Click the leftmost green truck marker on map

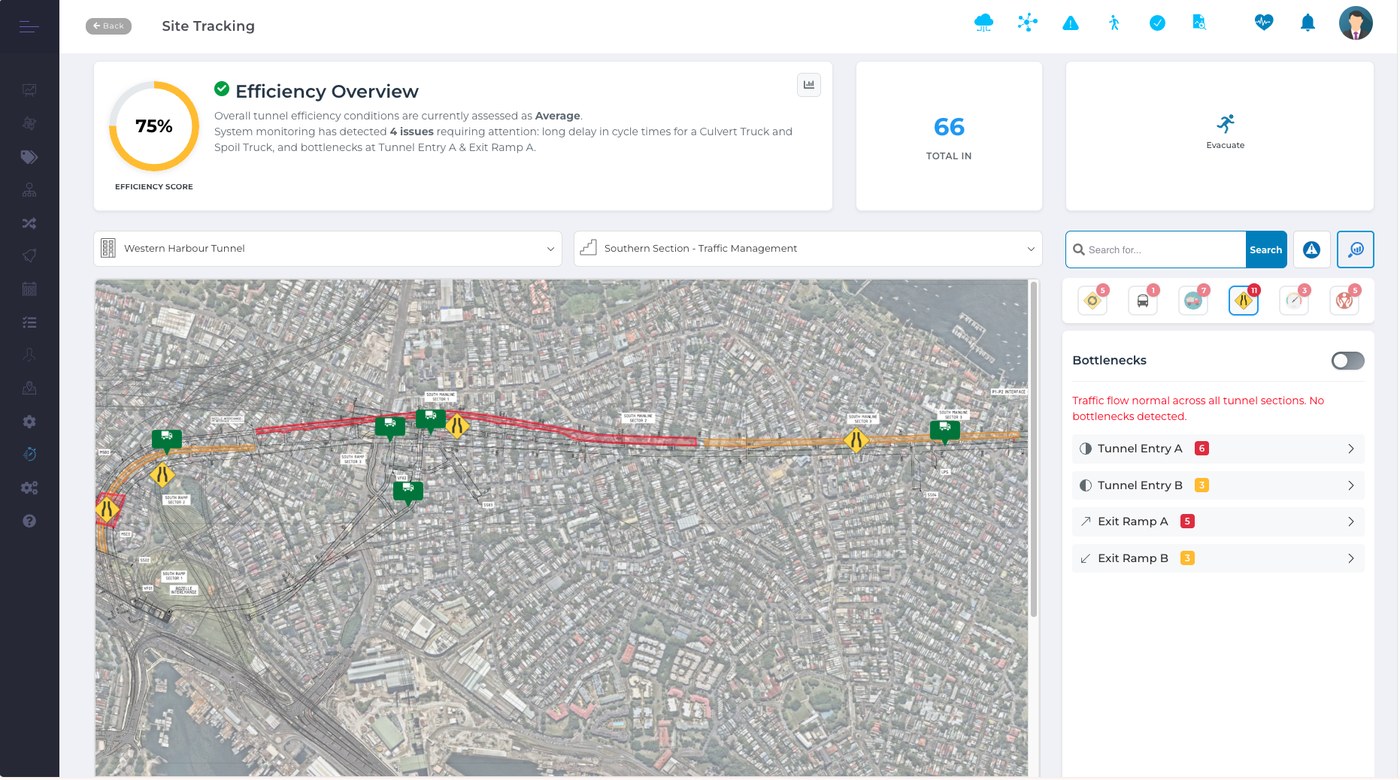pyautogui.click(x=167, y=440)
